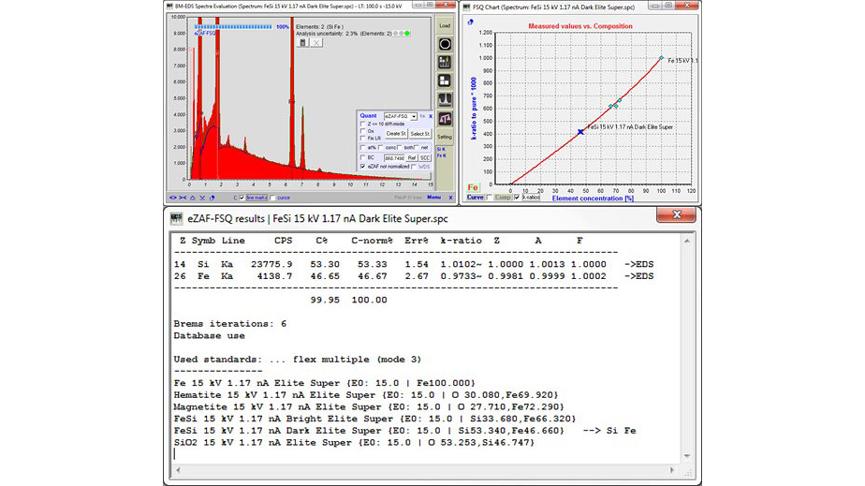
Task: Enable the at% checkbox
Action: coord(363,148)
